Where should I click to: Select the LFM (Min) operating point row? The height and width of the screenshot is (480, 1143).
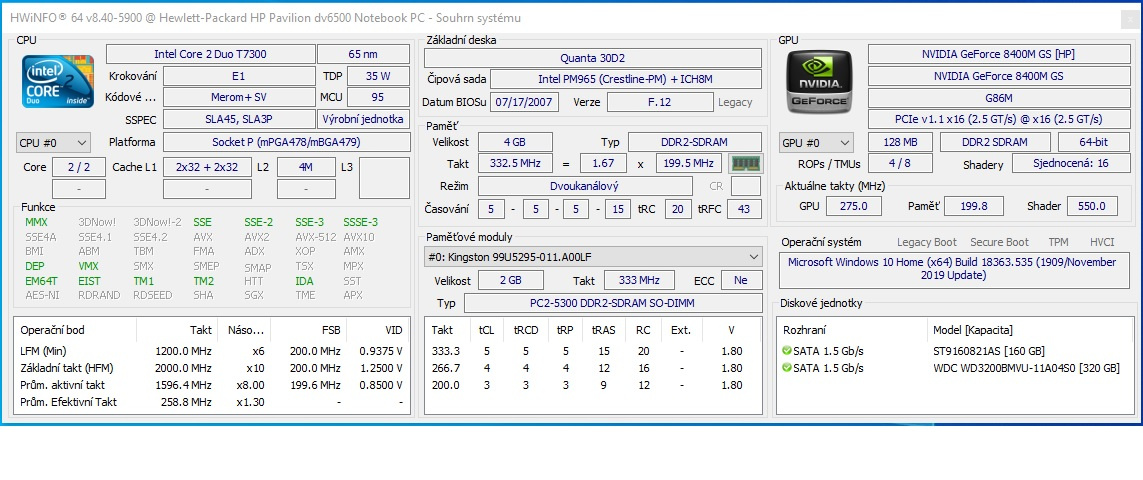[211, 351]
